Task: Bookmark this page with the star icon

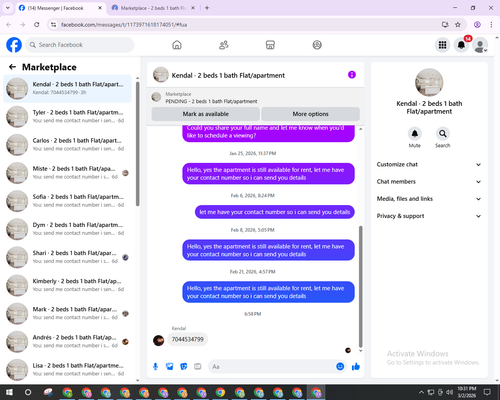Action: point(458,25)
